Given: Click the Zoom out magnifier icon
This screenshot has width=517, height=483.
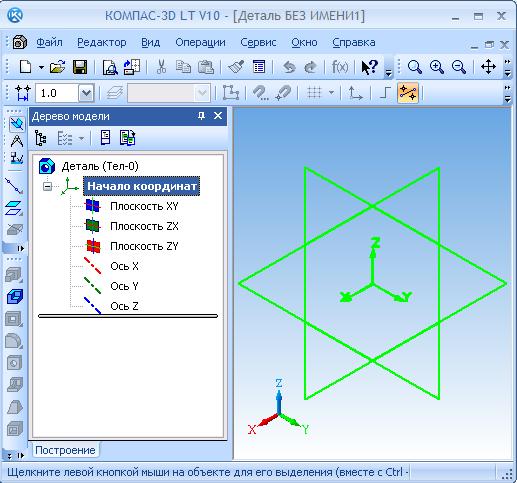Looking at the screenshot, I should click(459, 67).
